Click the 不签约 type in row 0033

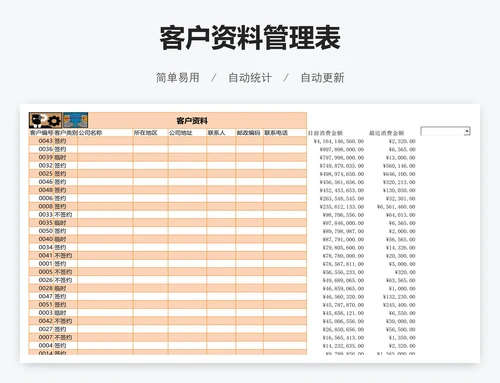click(63, 214)
